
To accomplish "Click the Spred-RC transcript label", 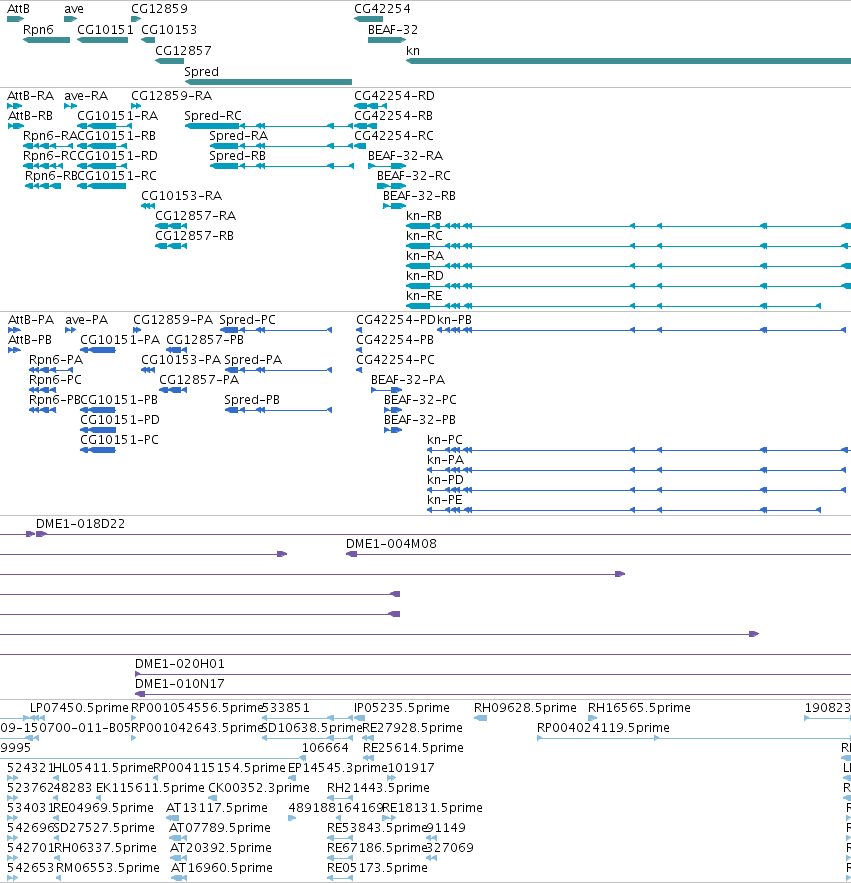I will pyautogui.click(x=212, y=116).
